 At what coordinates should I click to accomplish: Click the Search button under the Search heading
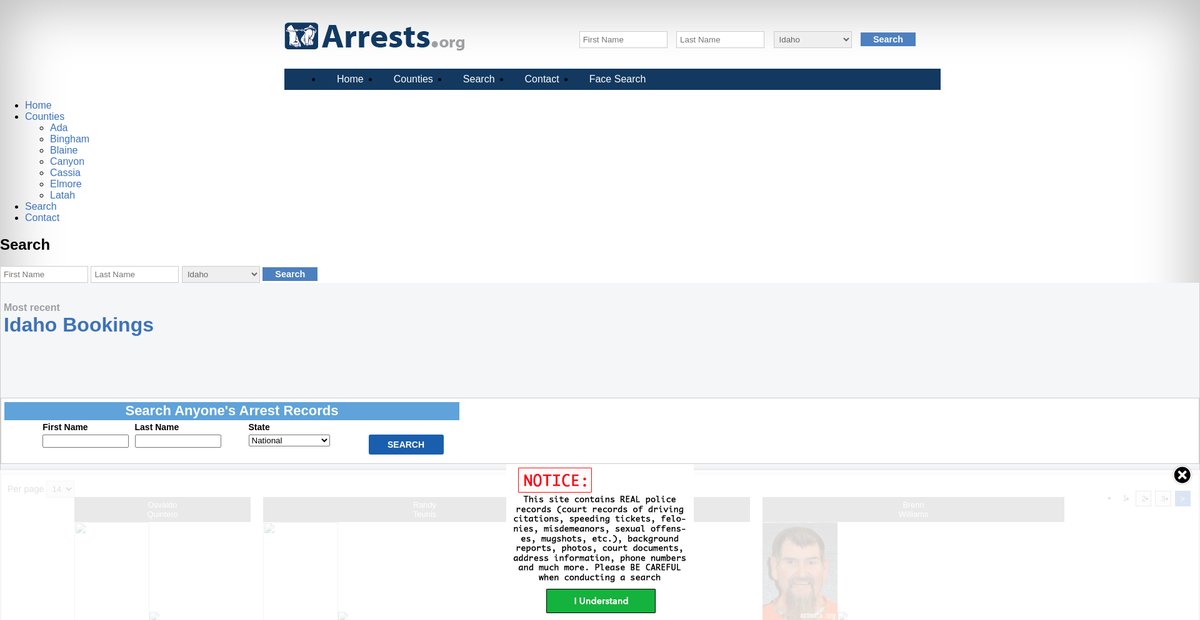[x=290, y=274]
